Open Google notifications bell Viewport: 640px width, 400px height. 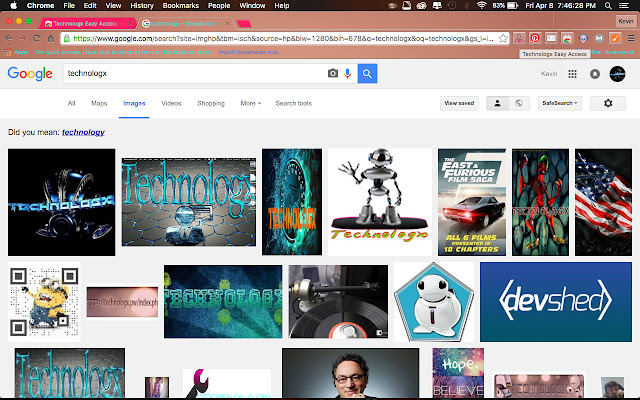(595, 74)
